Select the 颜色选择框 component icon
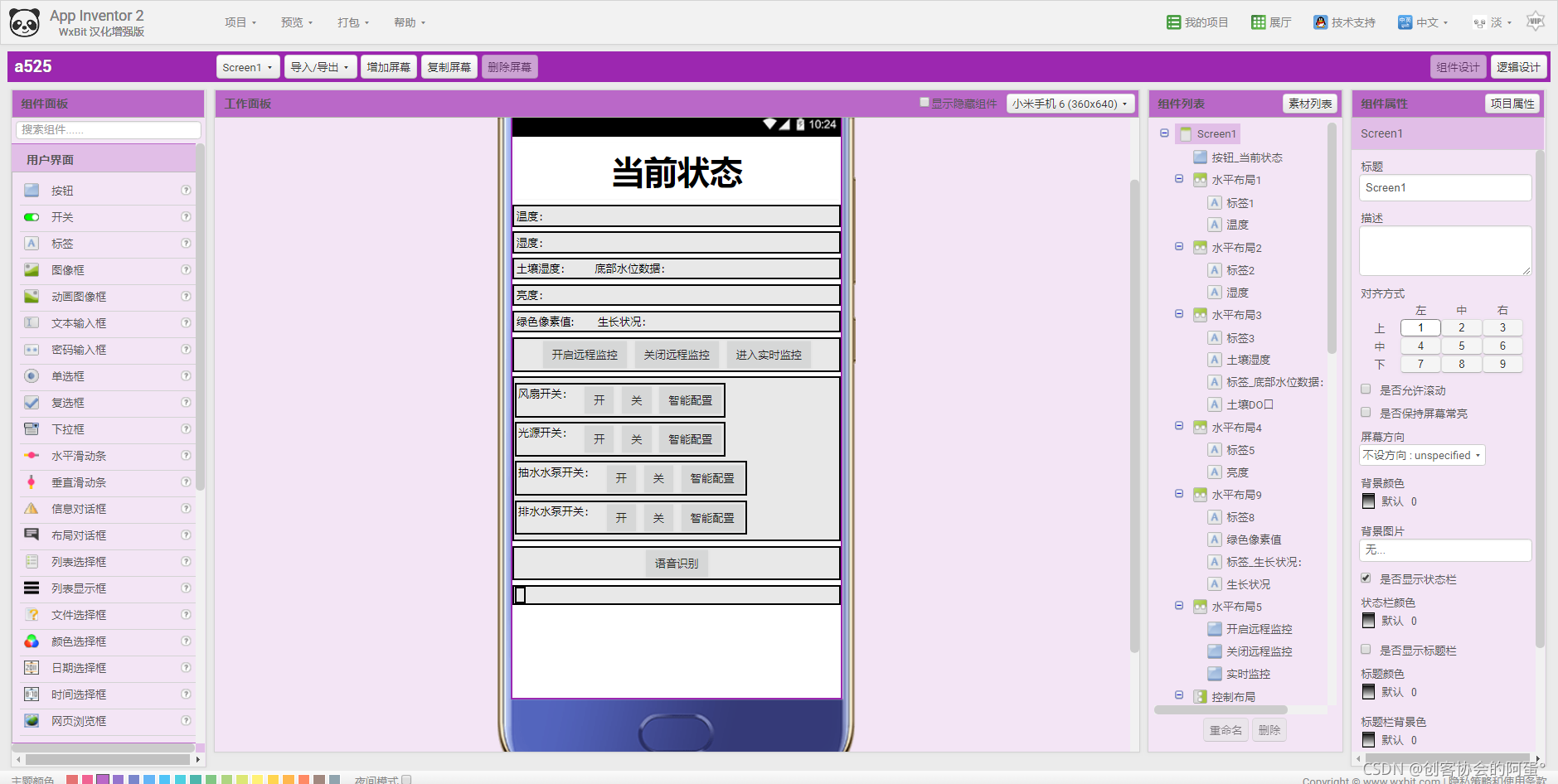 [x=31, y=641]
